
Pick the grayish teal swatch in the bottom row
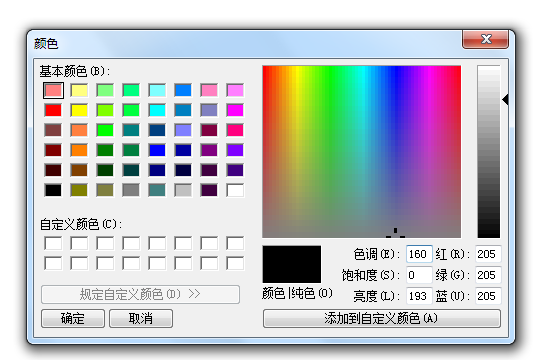pyautogui.click(x=157, y=190)
